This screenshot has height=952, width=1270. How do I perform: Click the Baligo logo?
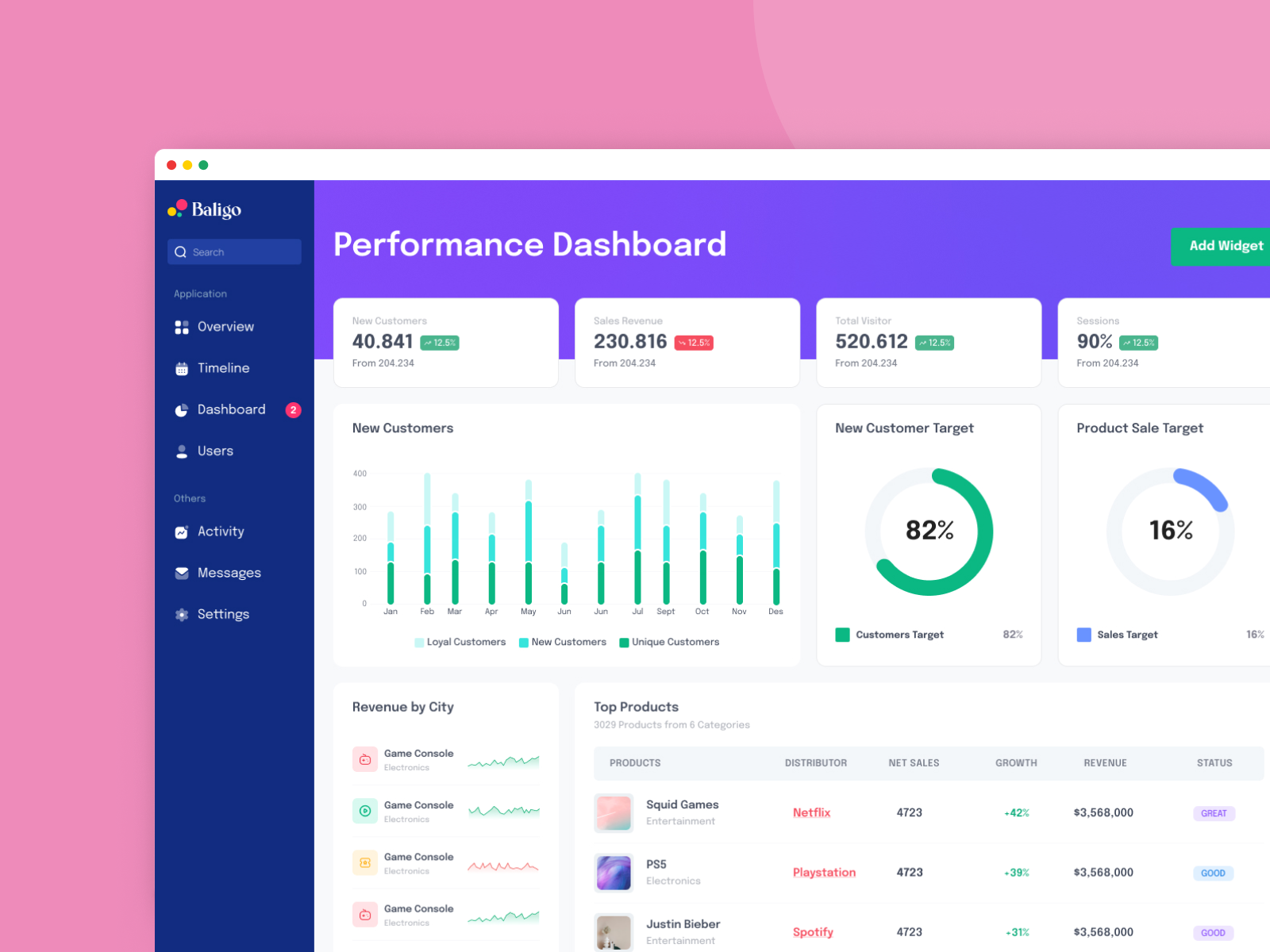tap(205, 209)
